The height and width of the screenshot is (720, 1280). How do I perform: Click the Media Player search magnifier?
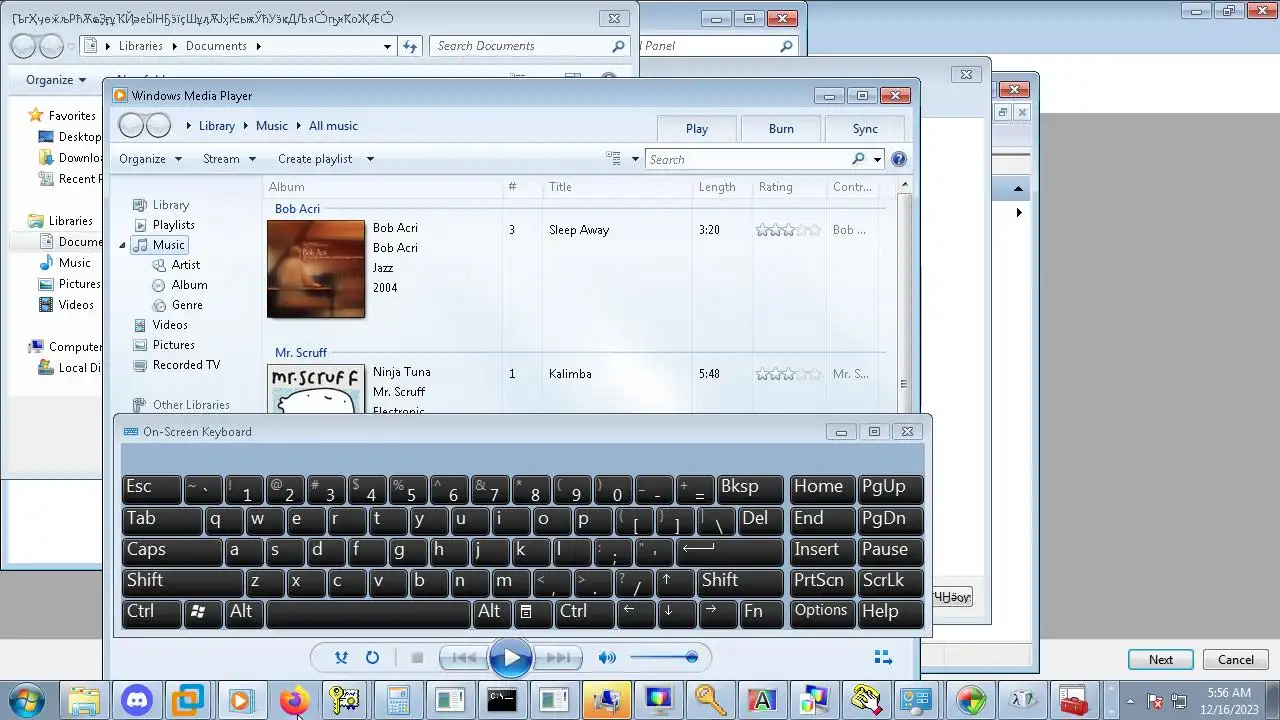point(858,159)
